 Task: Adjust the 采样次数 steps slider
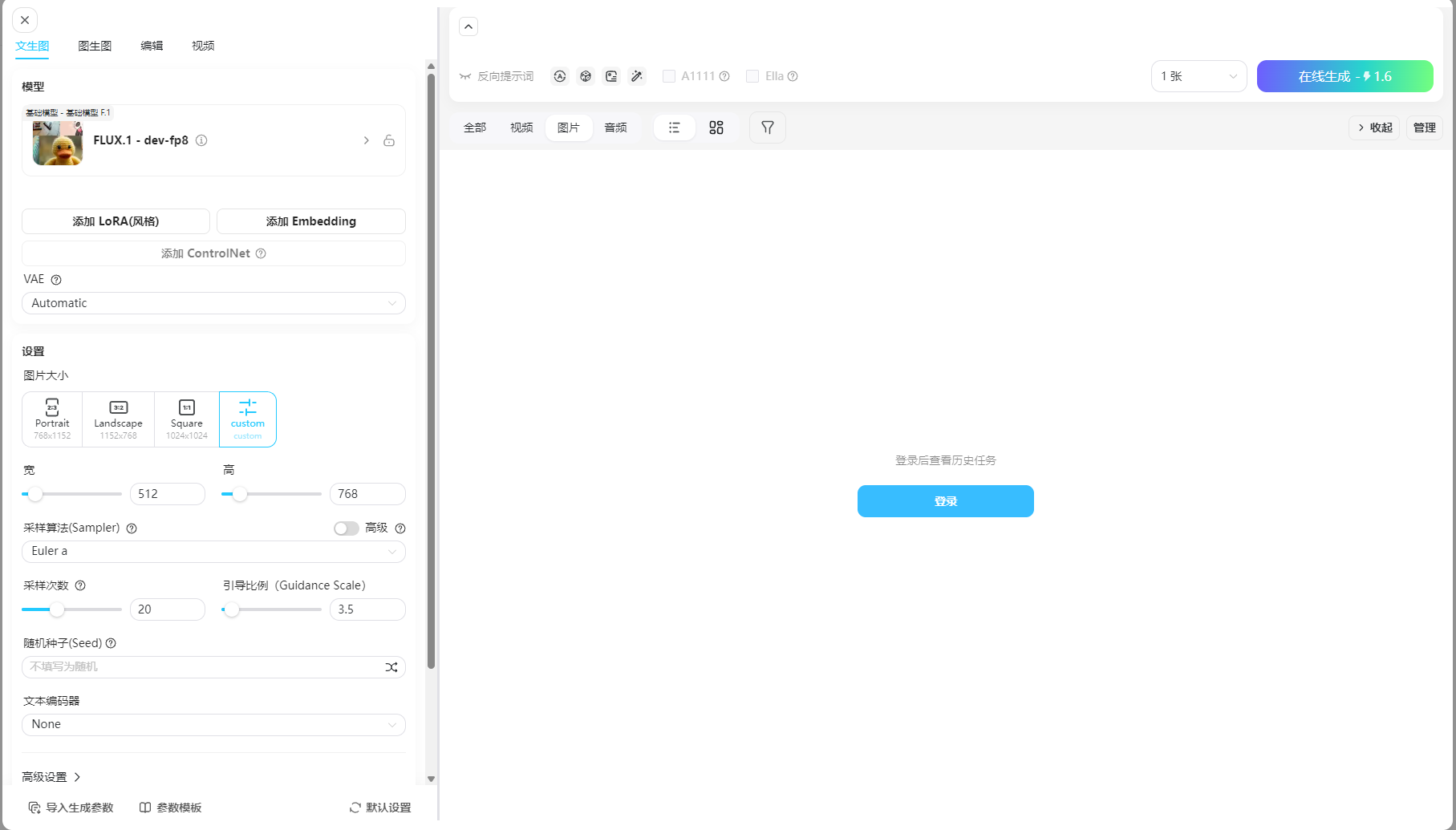coord(57,609)
